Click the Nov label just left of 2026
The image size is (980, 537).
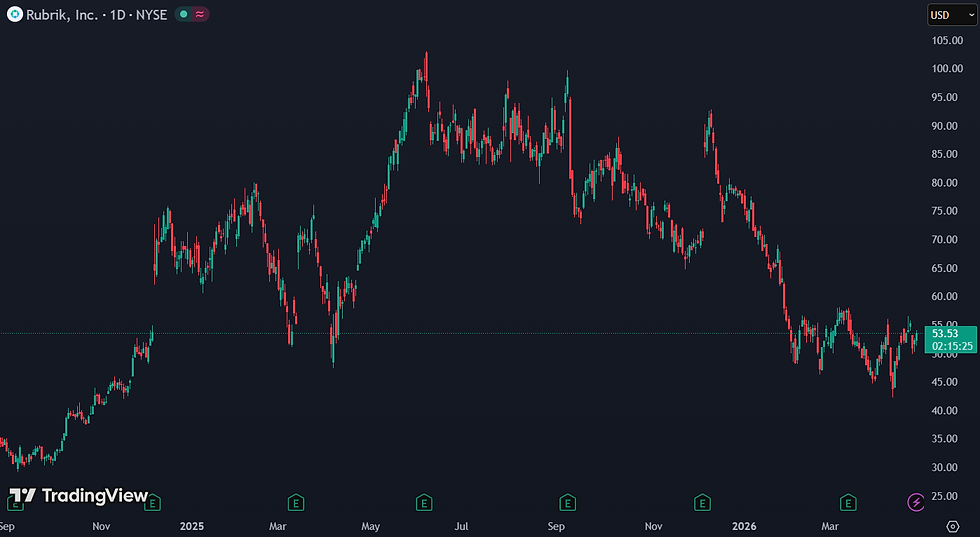click(x=653, y=526)
